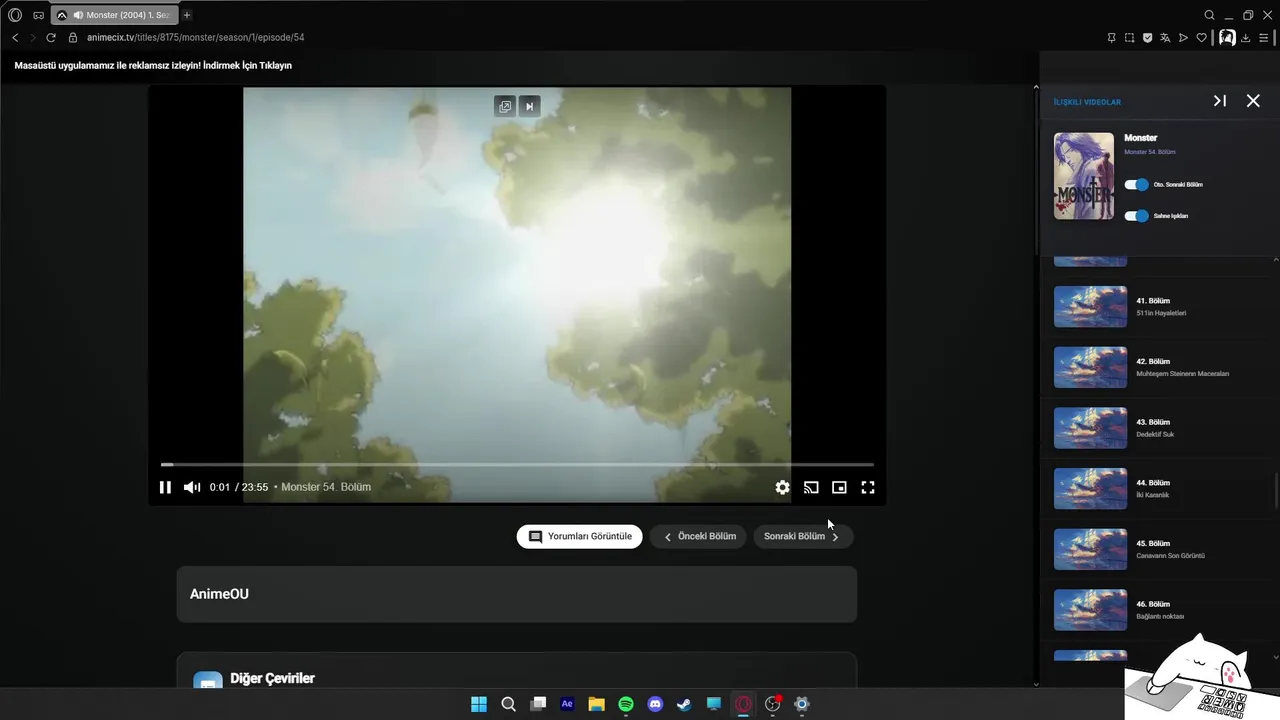Select the AnimeOU source bar

click(x=517, y=594)
